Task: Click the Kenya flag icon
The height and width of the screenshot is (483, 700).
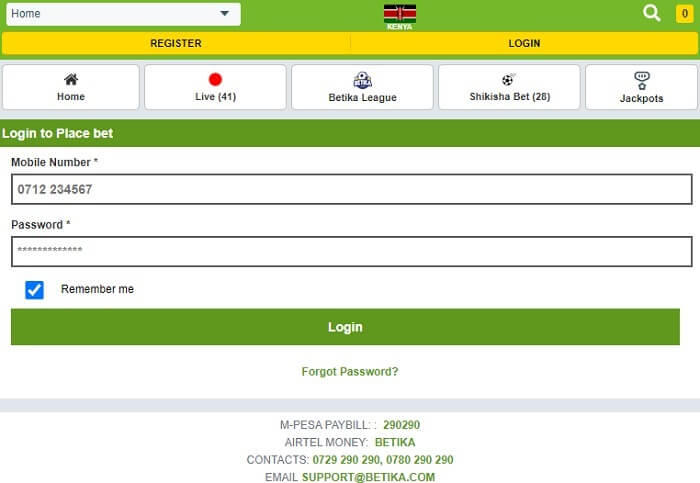Action: [x=400, y=14]
